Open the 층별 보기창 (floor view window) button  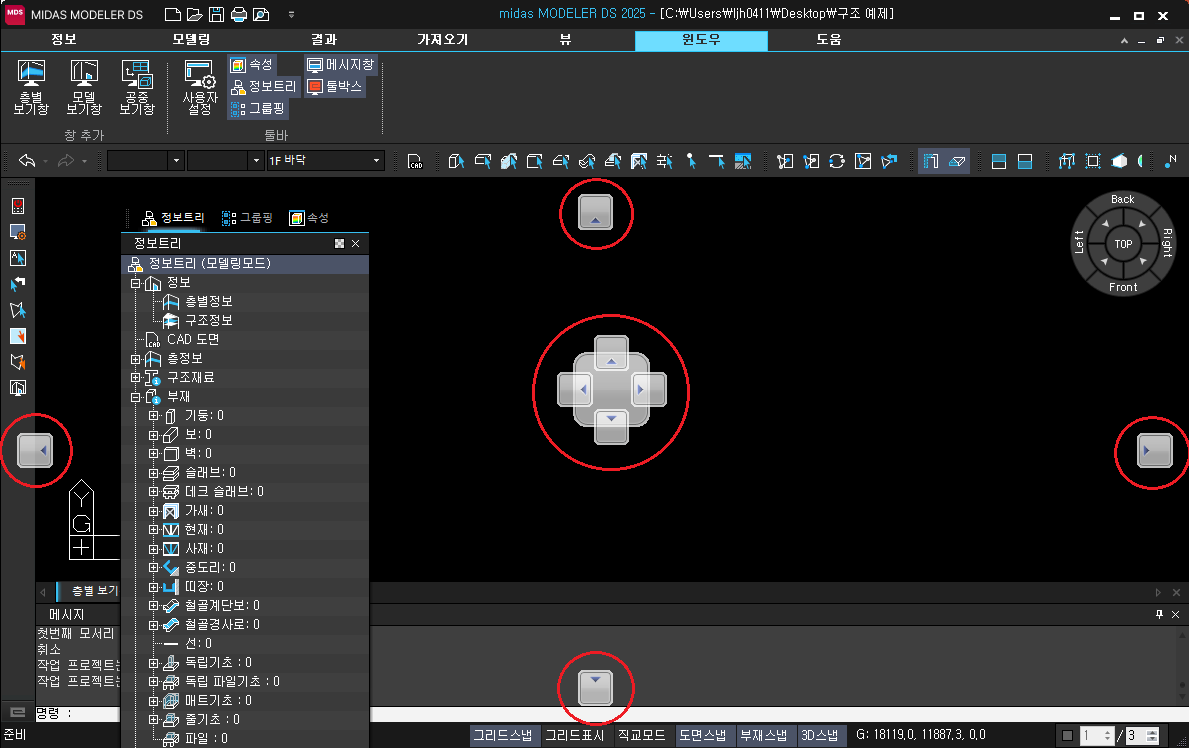31,88
